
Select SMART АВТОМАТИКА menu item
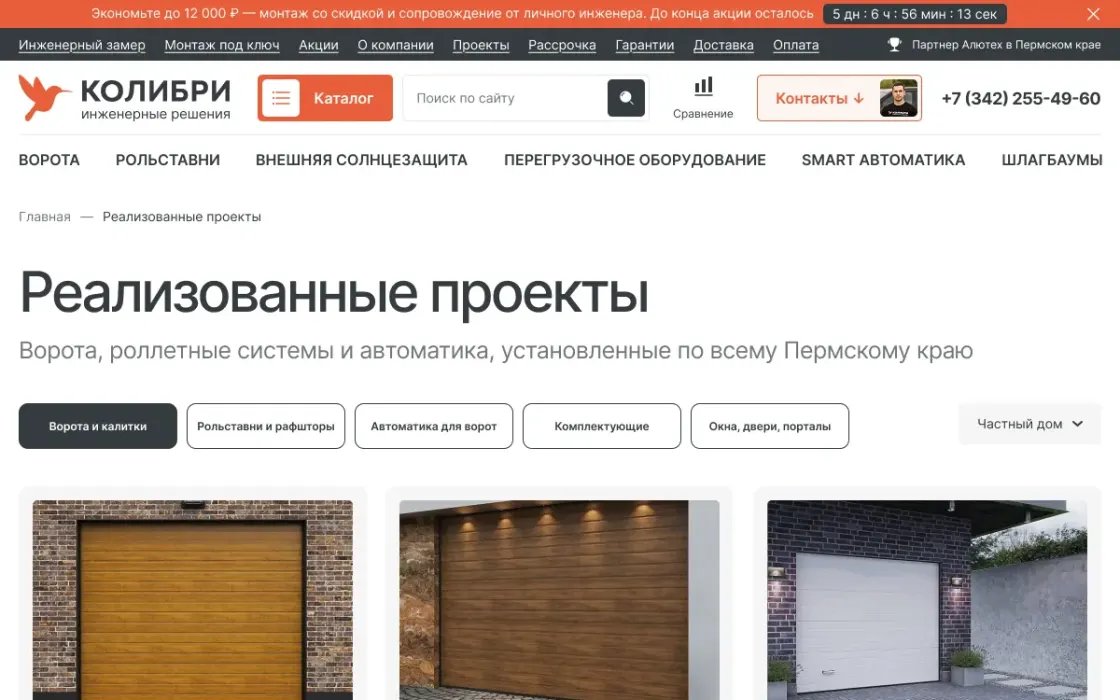coord(884,160)
